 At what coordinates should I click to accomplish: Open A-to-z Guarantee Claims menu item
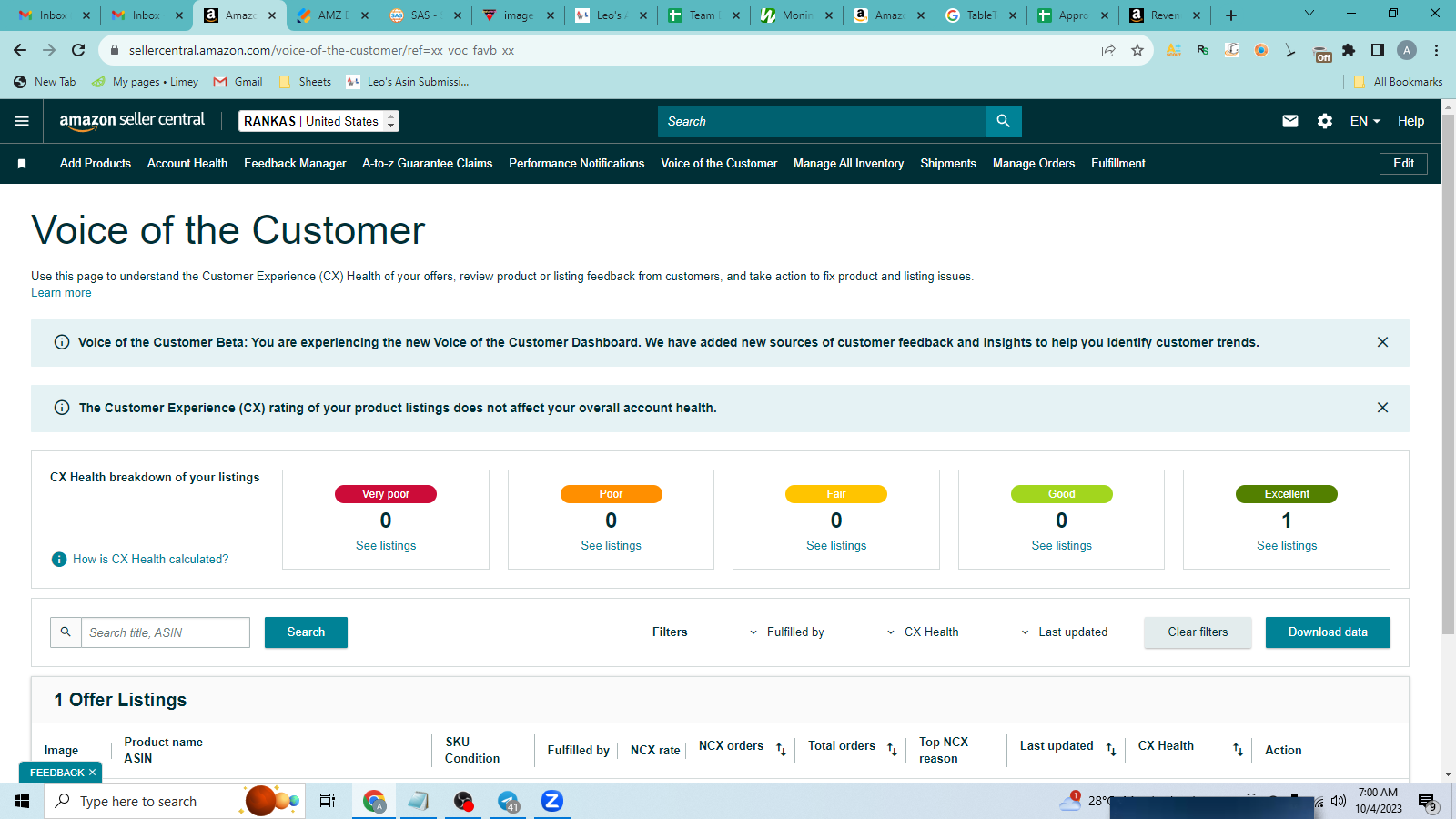pos(428,164)
